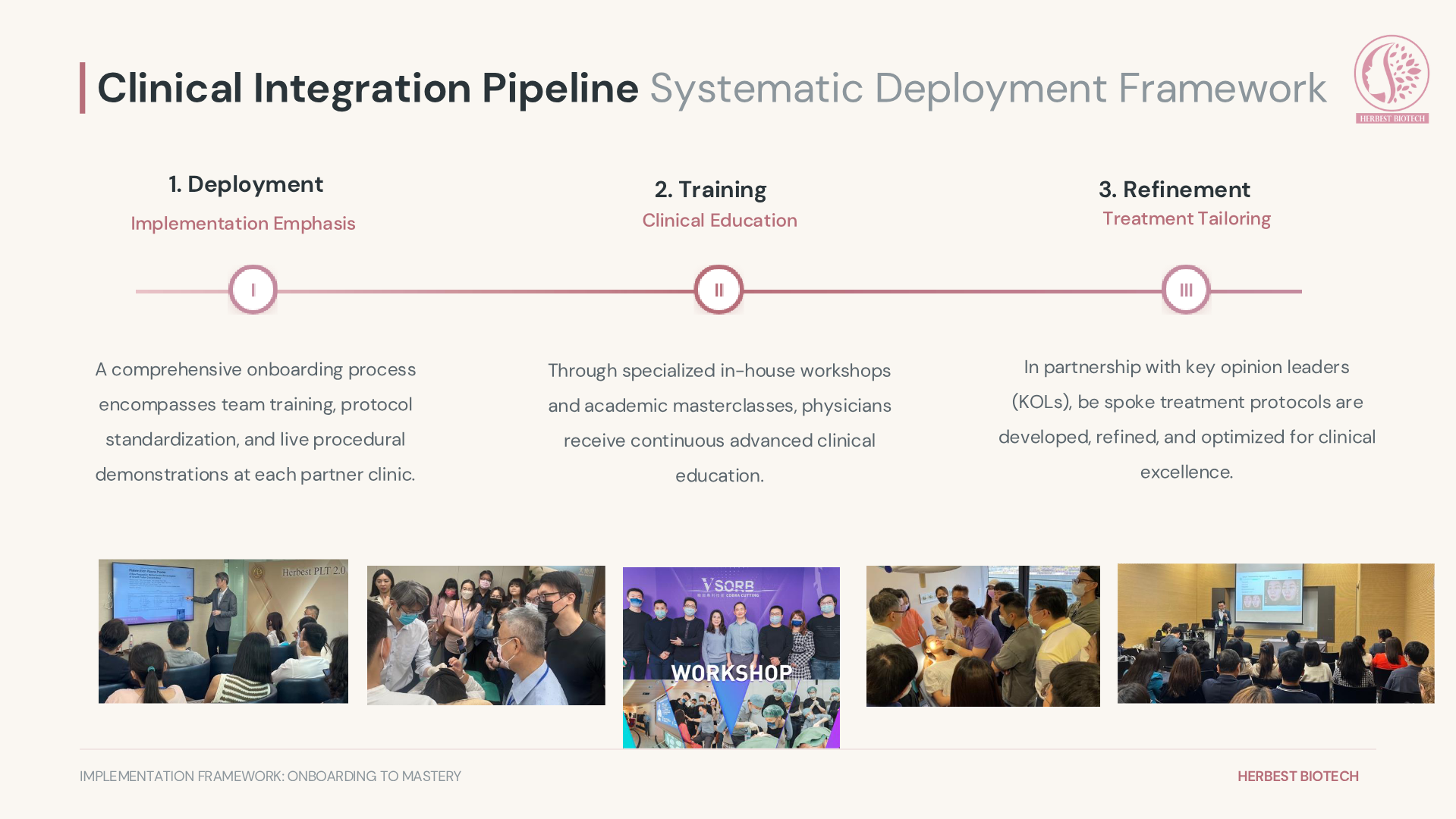Open the photo of doctors observing facial treatment
Screen dimensions: 1456x819
coord(983,636)
